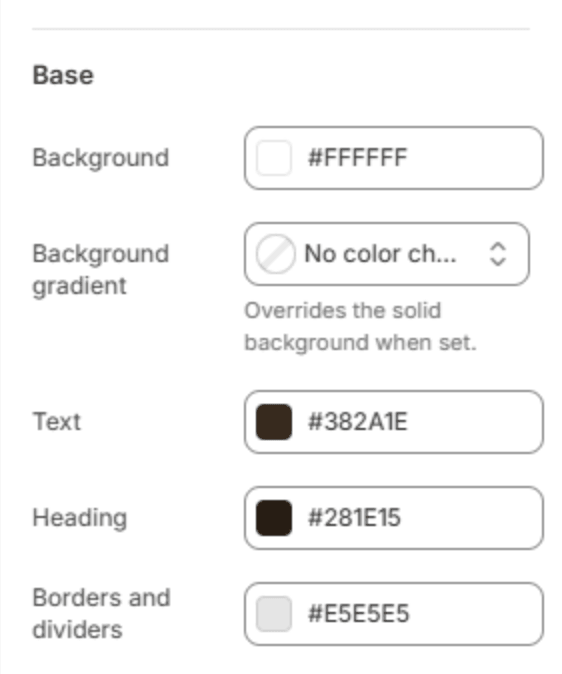Click the Background label
Screen dimensions: 562x674
coord(101,158)
